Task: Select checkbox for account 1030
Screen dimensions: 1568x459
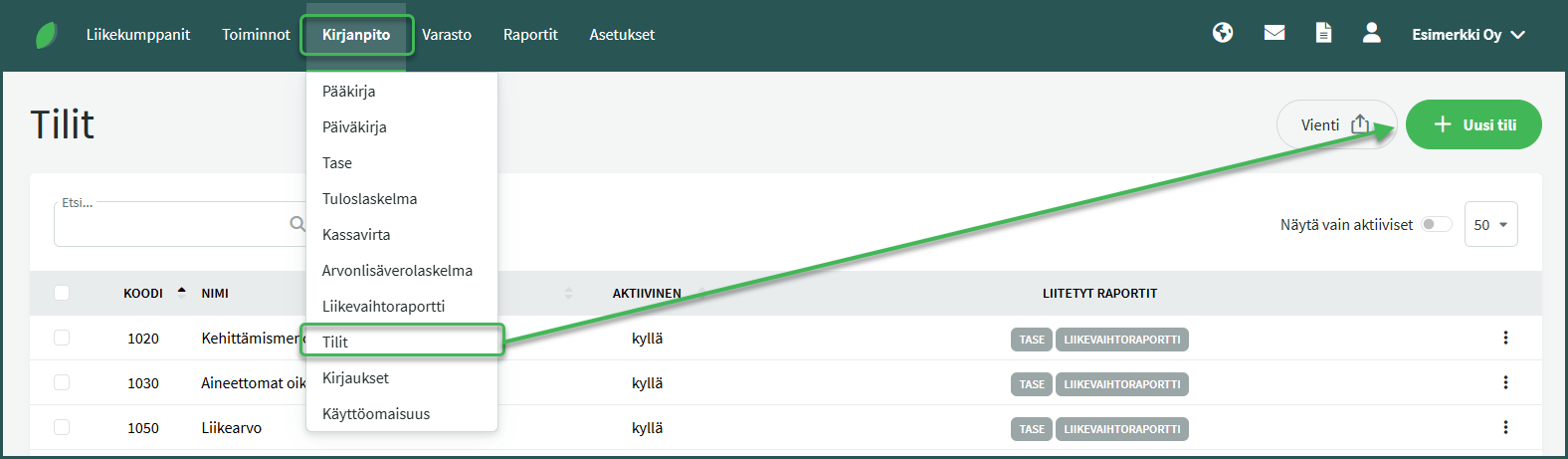Action: pyautogui.click(x=62, y=383)
